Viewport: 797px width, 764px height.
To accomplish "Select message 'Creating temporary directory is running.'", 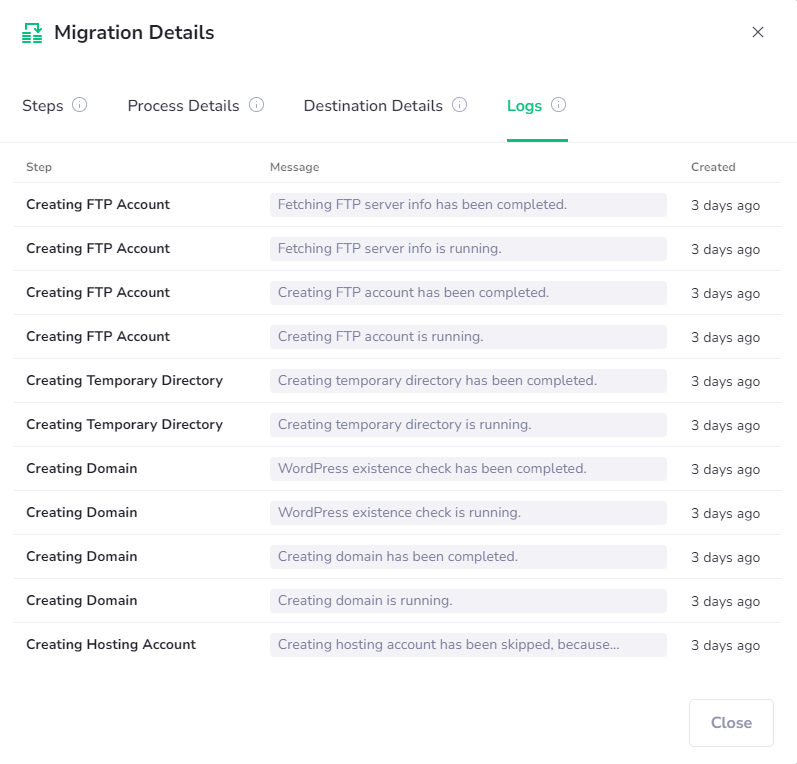I will (x=468, y=425).
